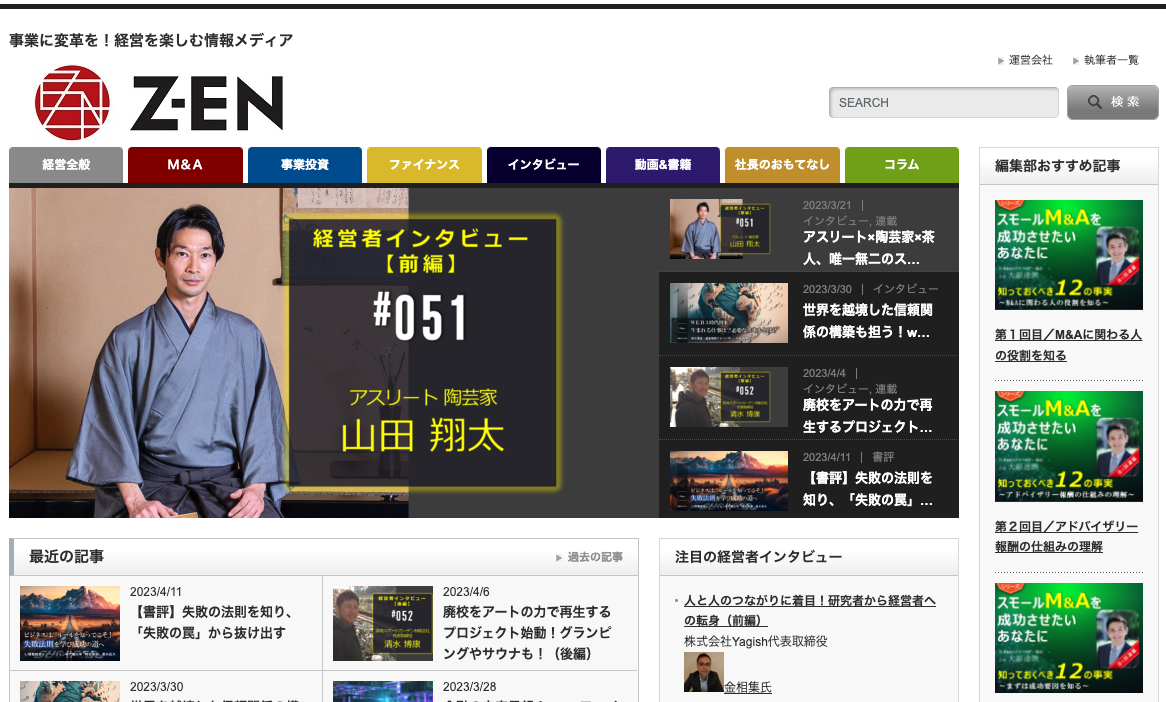Click the 最近の記事 section heading
The image size is (1166, 702).
pyautogui.click(x=66, y=556)
